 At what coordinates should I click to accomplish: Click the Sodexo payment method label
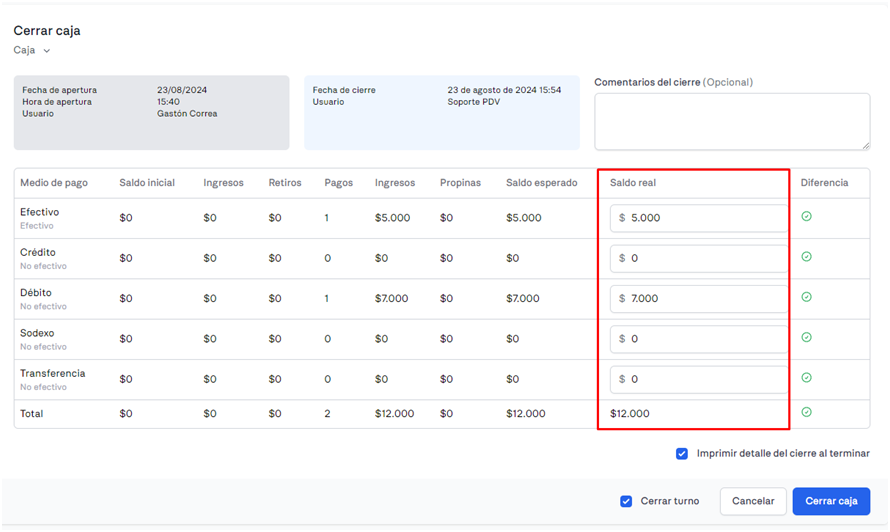click(x=37, y=333)
